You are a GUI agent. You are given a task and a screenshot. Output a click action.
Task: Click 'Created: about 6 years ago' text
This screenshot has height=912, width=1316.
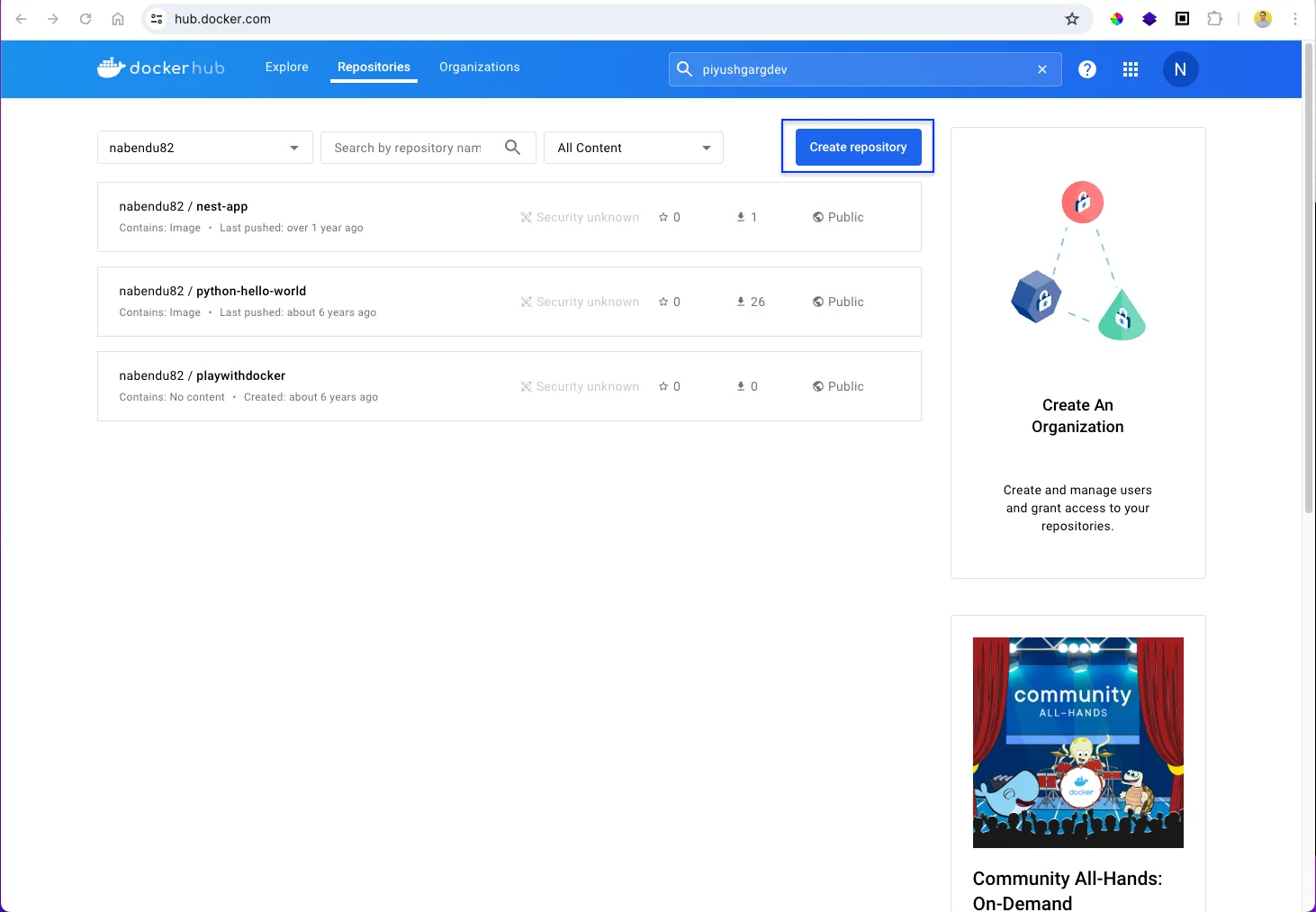click(x=311, y=397)
